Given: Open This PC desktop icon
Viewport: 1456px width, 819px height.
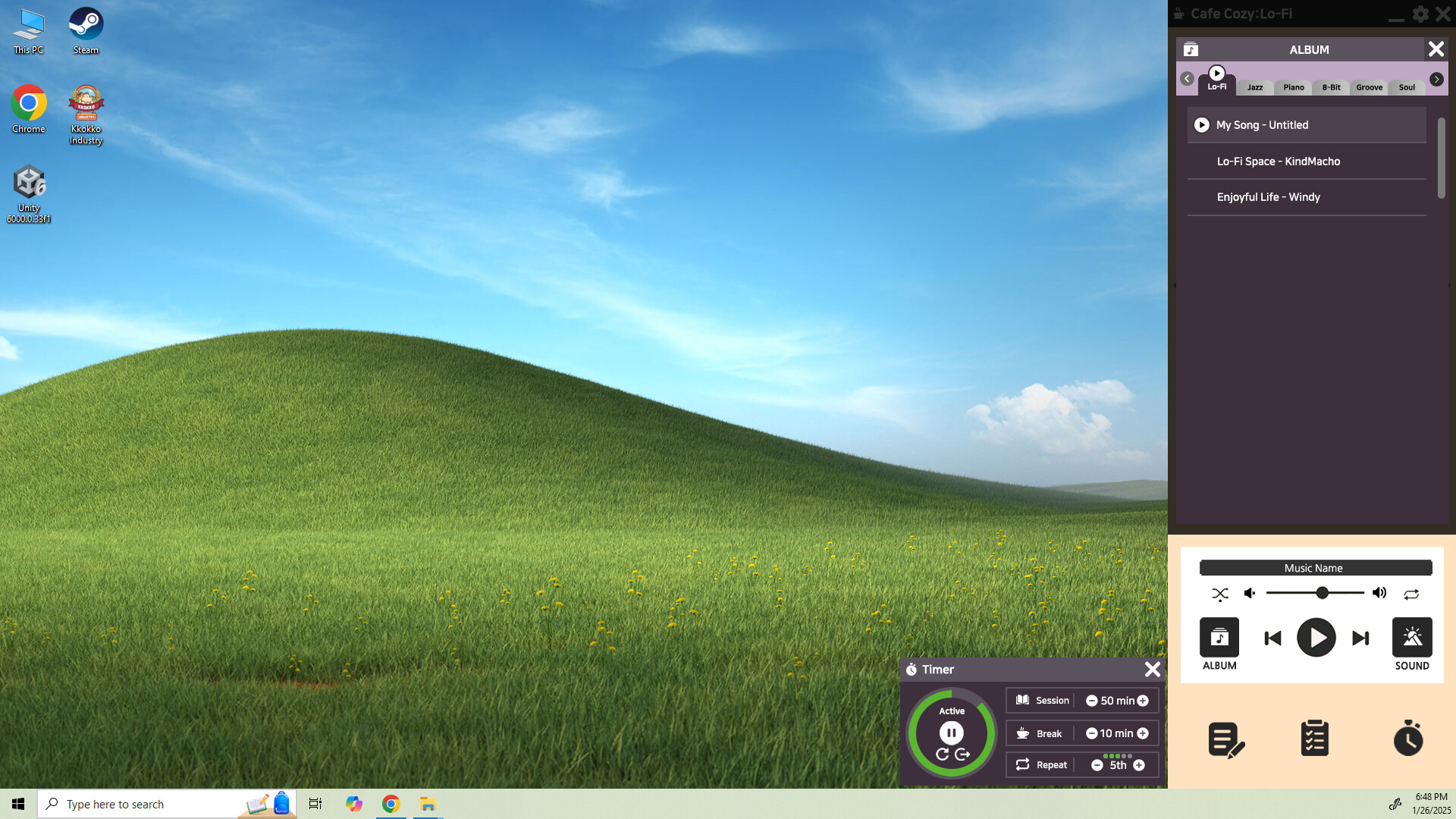Looking at the screenshot, I should click(28, 32).
